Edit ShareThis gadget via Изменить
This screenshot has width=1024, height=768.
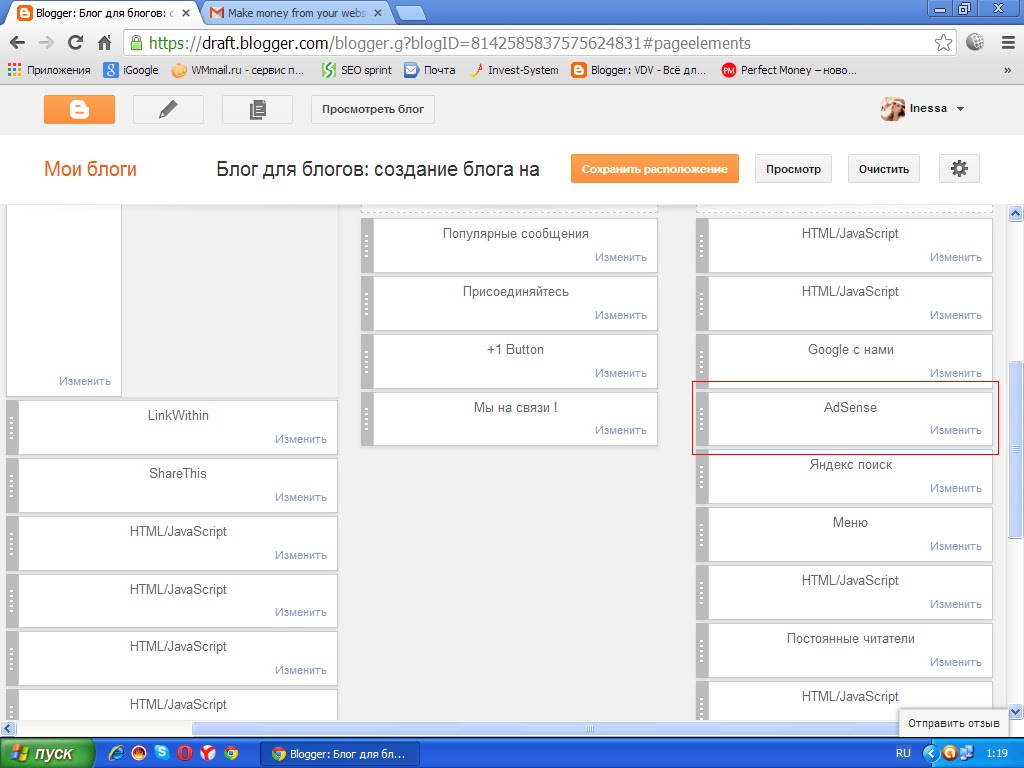click(300, 497)
